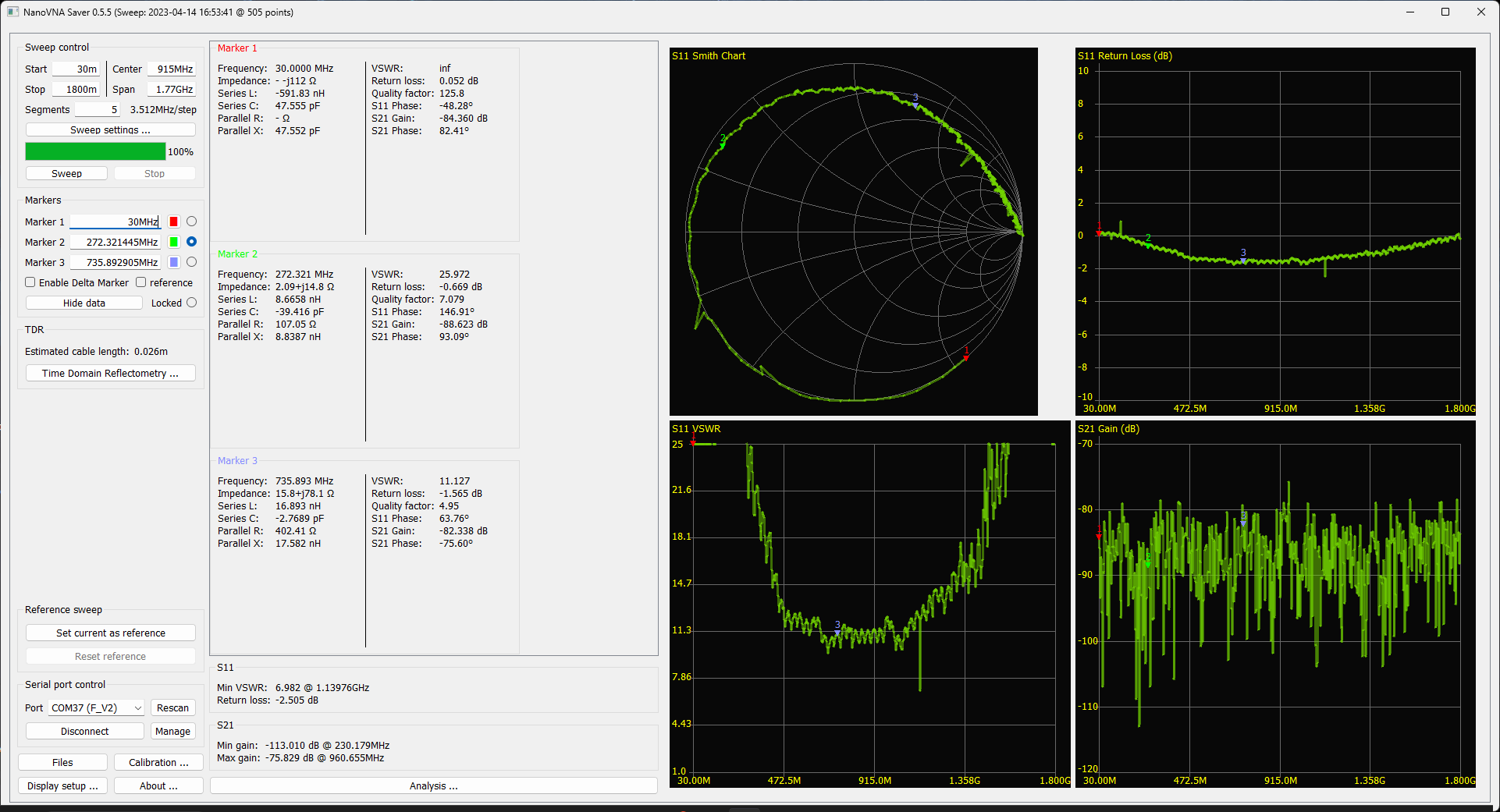Image resolution: width=1500 pixels, height=812 pixels.
Task: Open the Marker 3 blue color swatch
Action: click(174, 262)
